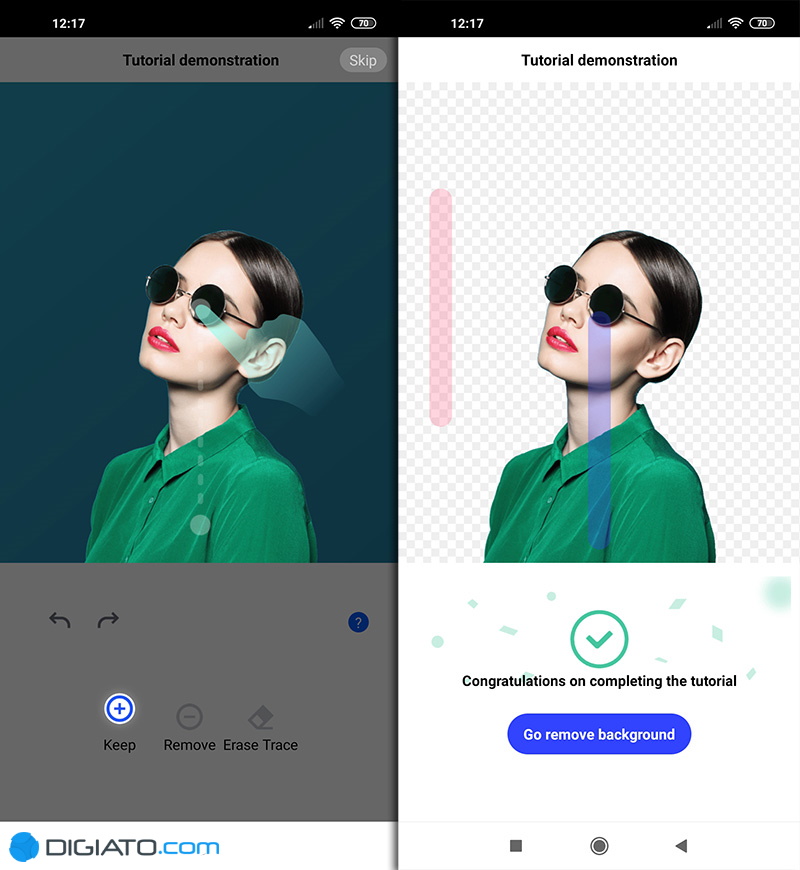Tap the Skip button in tutorial

pyautogui.click(x=363, y=60)
